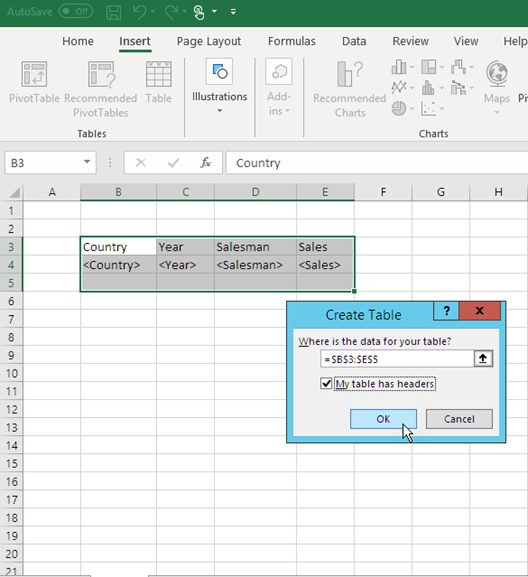Toggle My table has headers checkbox

[326, 383]
